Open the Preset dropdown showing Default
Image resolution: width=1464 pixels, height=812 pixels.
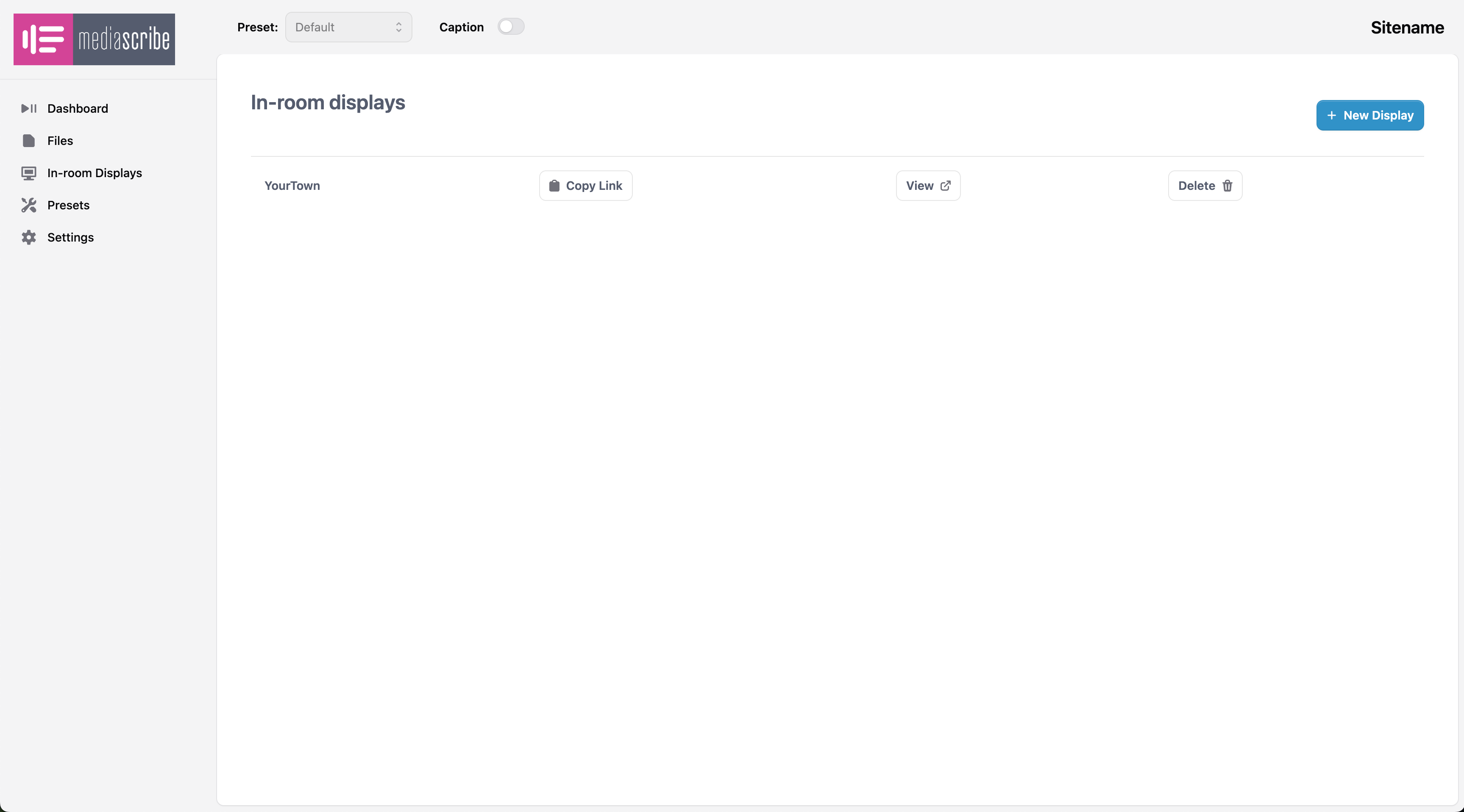click(x=348, y=27)
